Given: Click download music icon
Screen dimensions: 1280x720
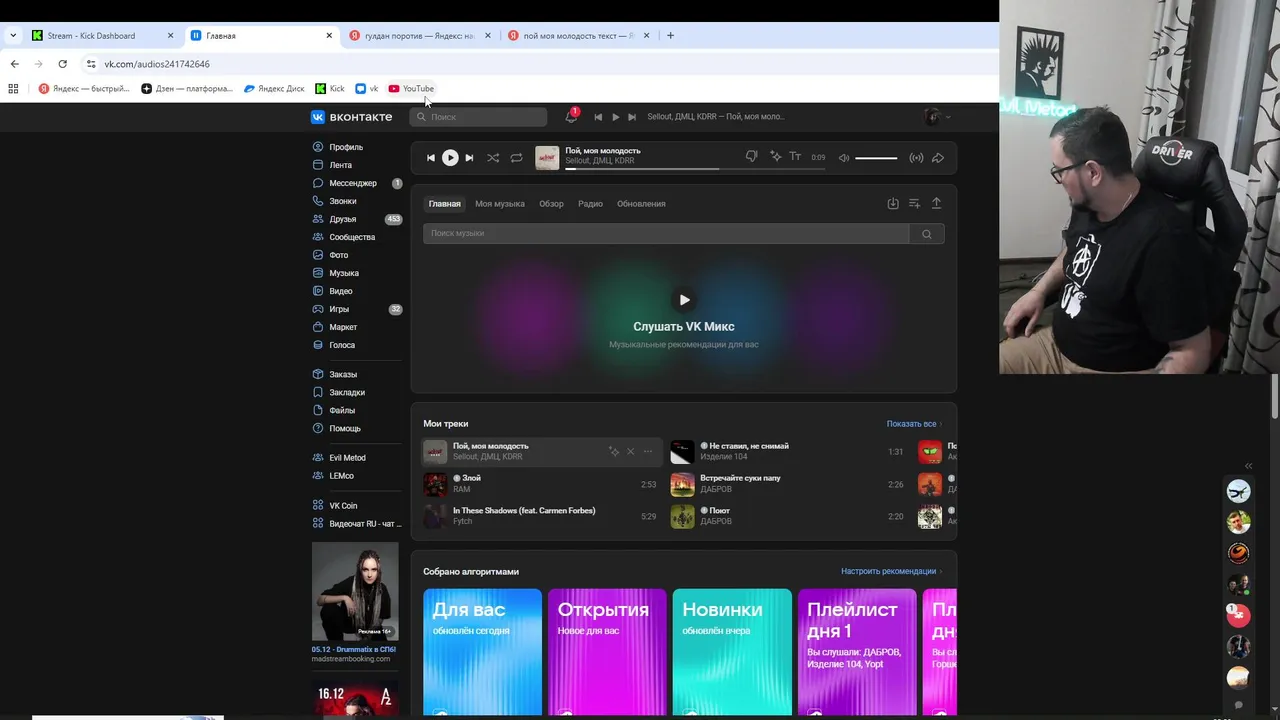Looking at the screenshot, I should click(x=893, y=203).
